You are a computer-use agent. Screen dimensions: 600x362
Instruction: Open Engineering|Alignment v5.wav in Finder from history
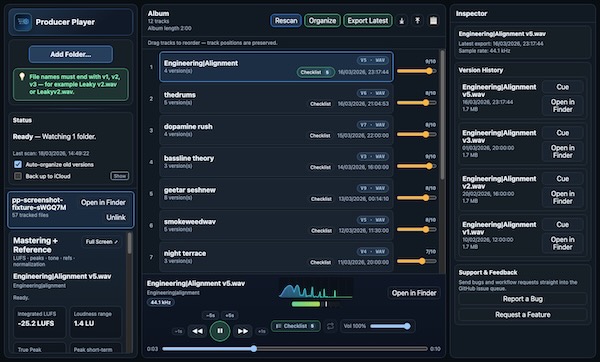pyautogui.click(x=562, y=106)
